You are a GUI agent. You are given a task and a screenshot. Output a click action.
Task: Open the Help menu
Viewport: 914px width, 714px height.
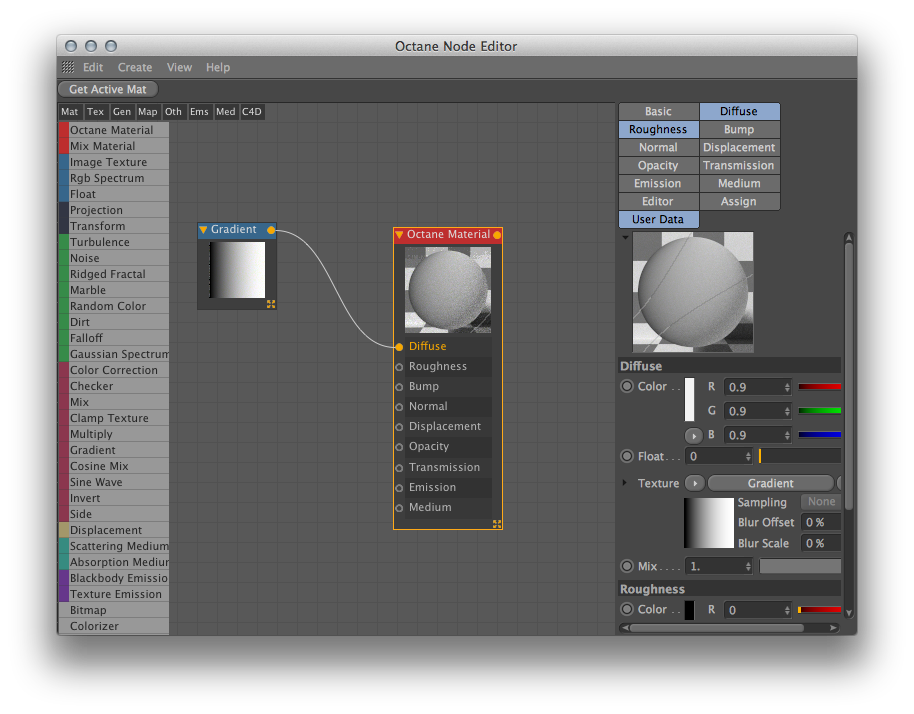click(x=217, y=68)
